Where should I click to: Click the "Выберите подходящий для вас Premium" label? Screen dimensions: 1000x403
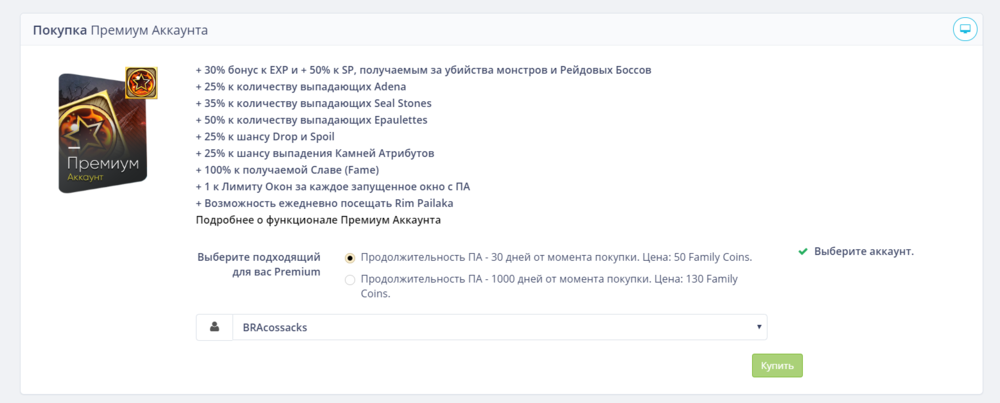tap(259, 264)
